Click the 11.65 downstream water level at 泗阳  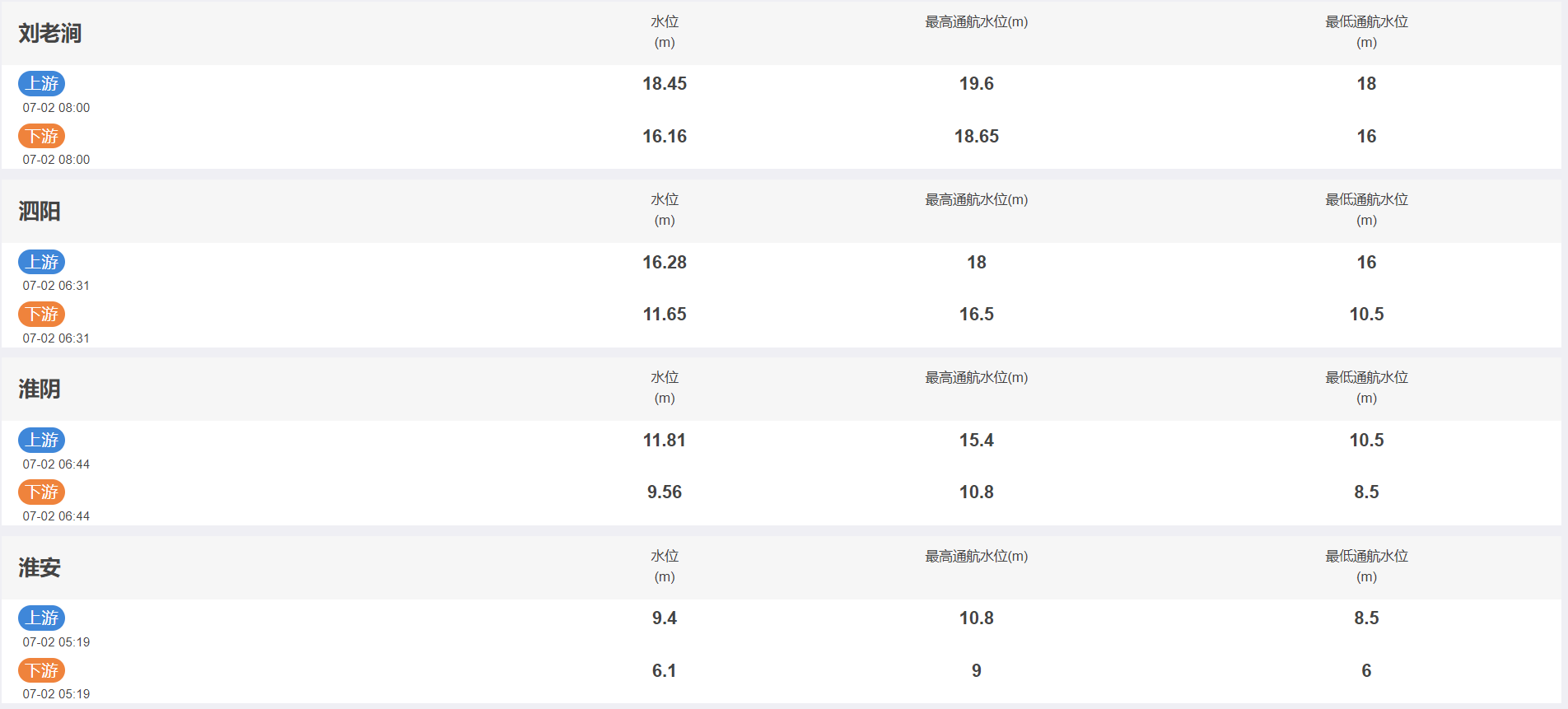(665, 314)
